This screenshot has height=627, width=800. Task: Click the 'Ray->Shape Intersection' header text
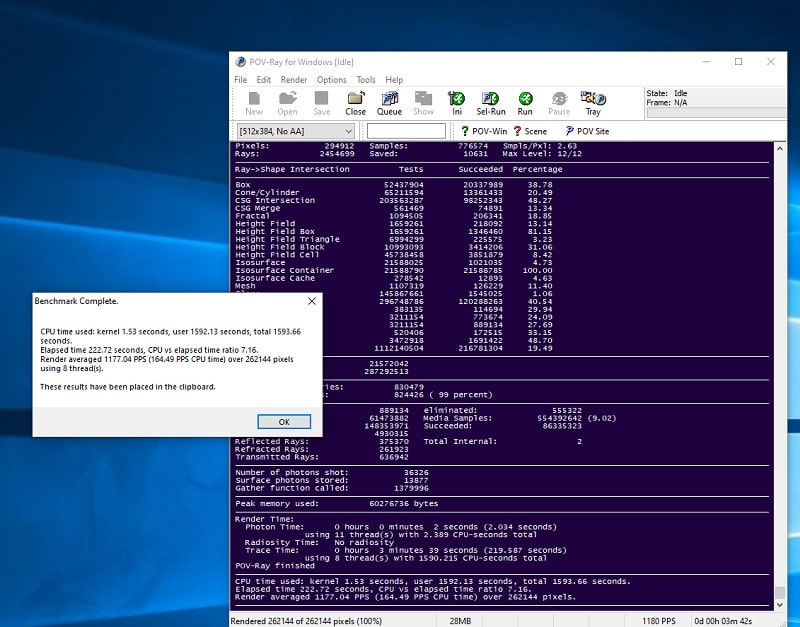(292, 169)
